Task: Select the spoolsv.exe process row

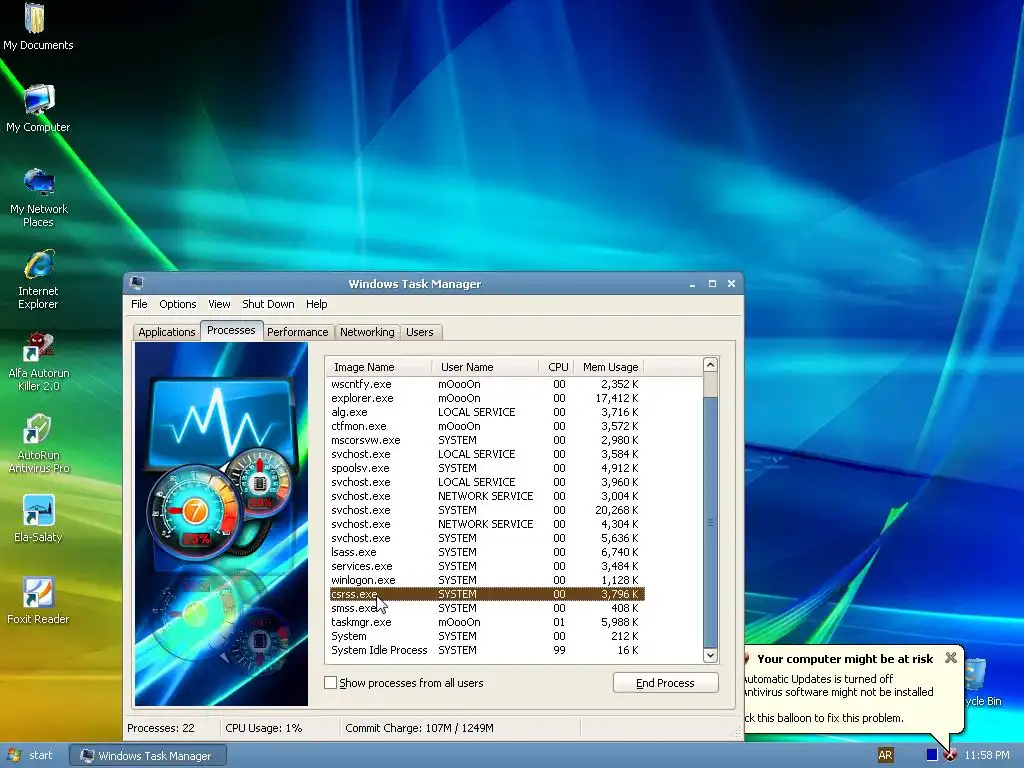Action: coord(485,468)
